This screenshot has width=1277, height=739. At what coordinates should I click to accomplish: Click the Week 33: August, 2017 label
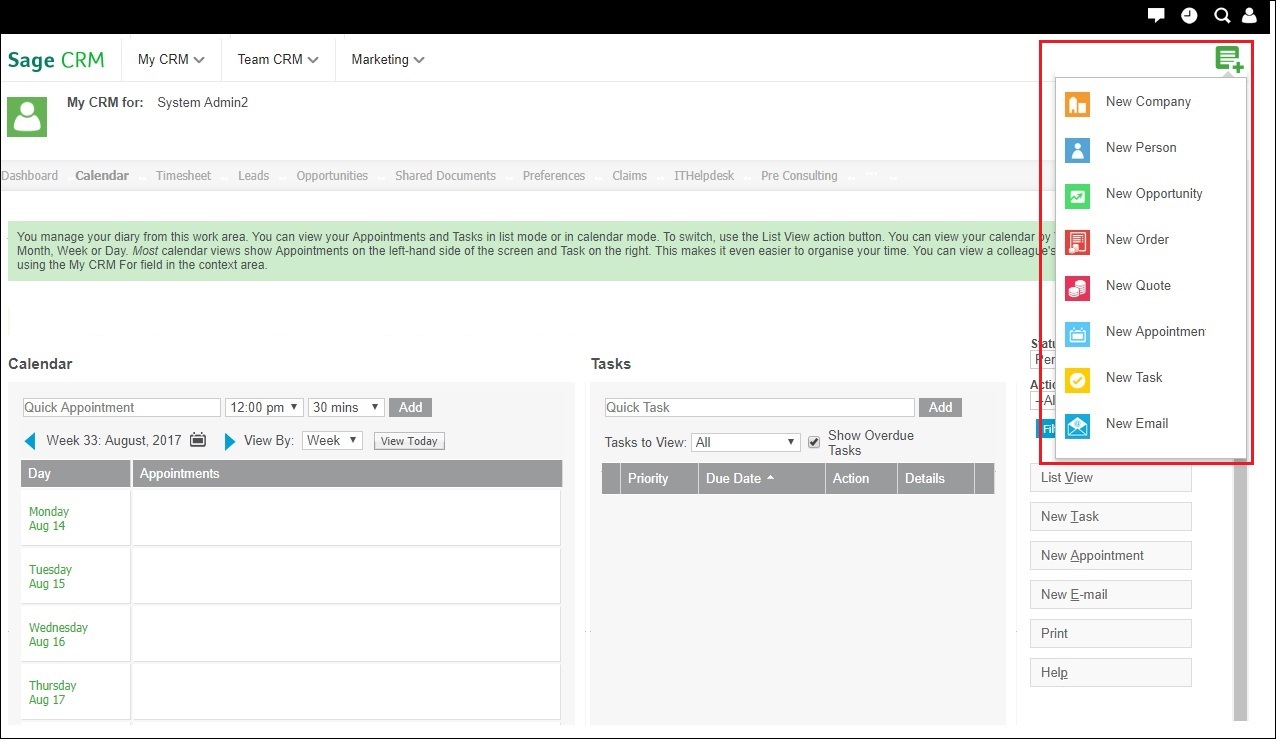(114, 441)
